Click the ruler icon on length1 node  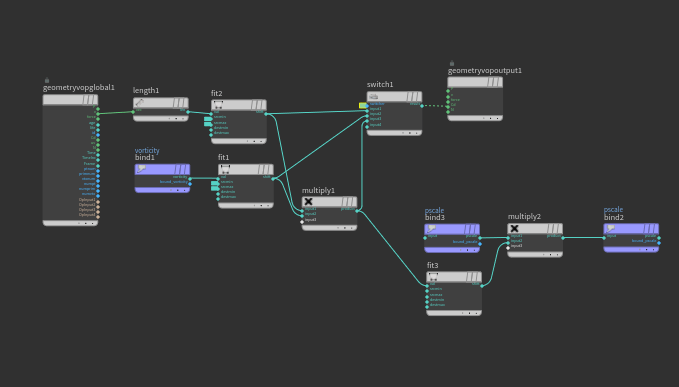pos(139,103)
